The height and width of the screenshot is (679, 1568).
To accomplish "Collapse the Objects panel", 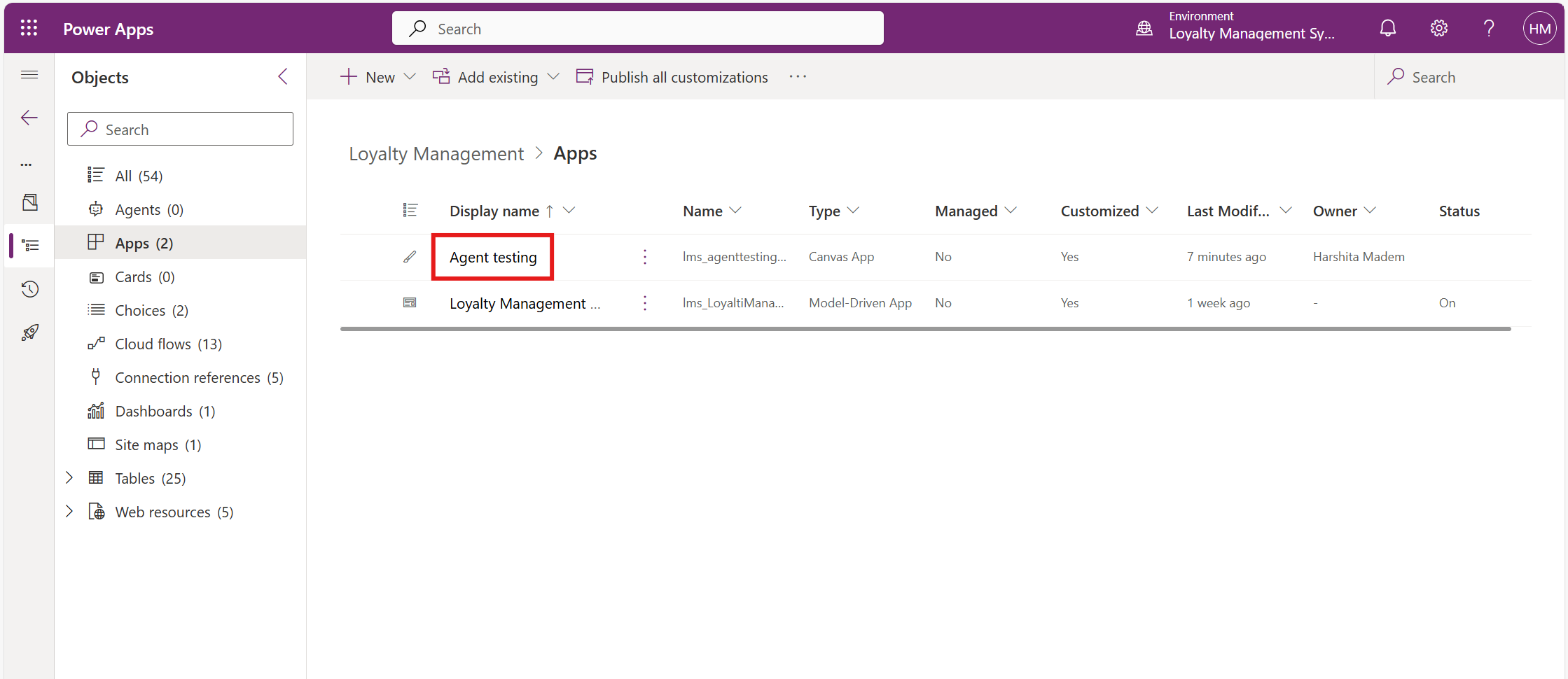I will [283, 77].
